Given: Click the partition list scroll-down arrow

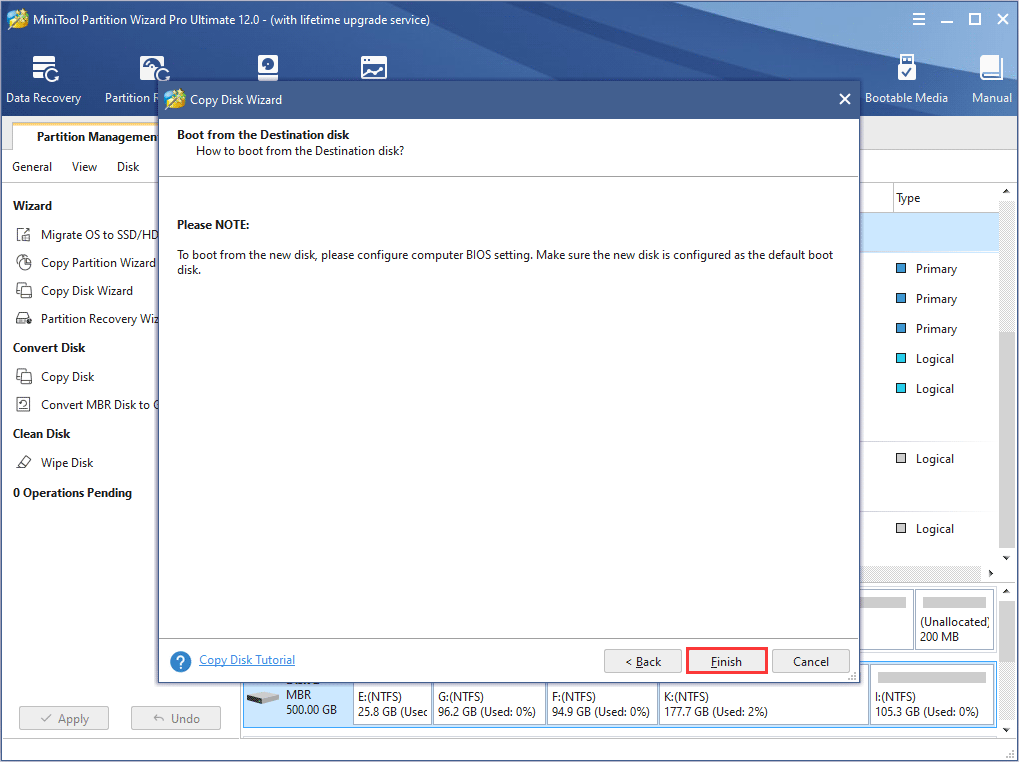Looking at the screenshot, I should click(1007, 558).
